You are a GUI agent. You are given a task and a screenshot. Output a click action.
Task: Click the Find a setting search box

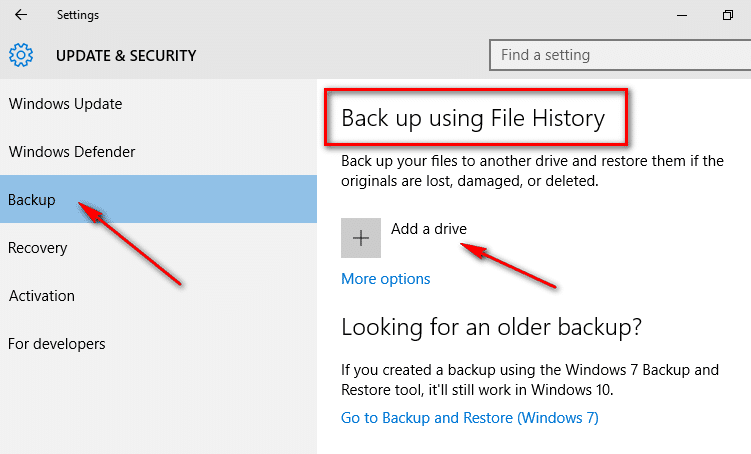[x=620, y=55]
